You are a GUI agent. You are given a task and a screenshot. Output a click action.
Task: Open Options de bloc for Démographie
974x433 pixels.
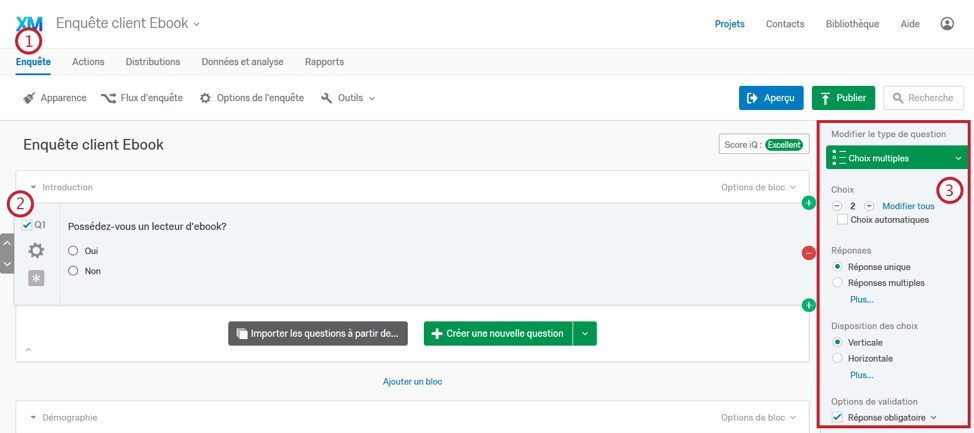(758, 418)
